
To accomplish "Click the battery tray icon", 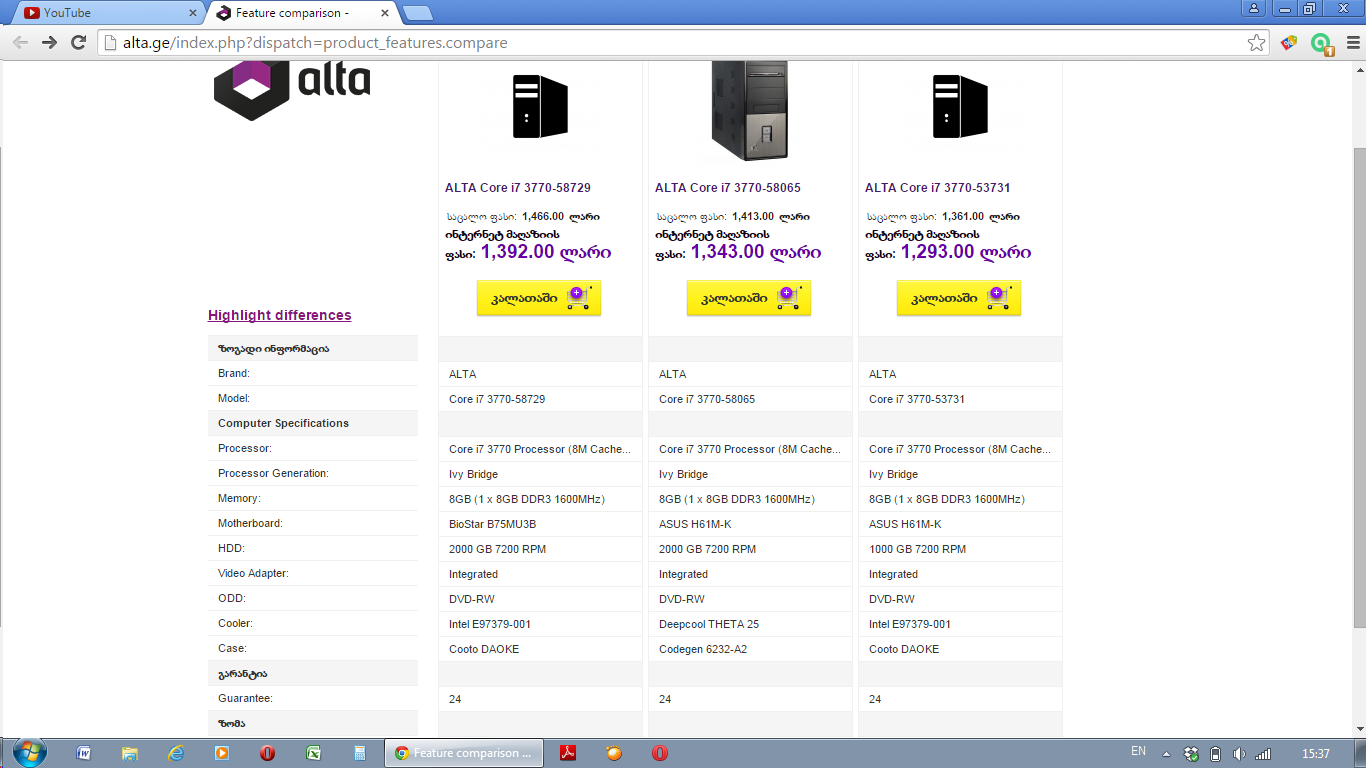I will tap(1215, 753).
